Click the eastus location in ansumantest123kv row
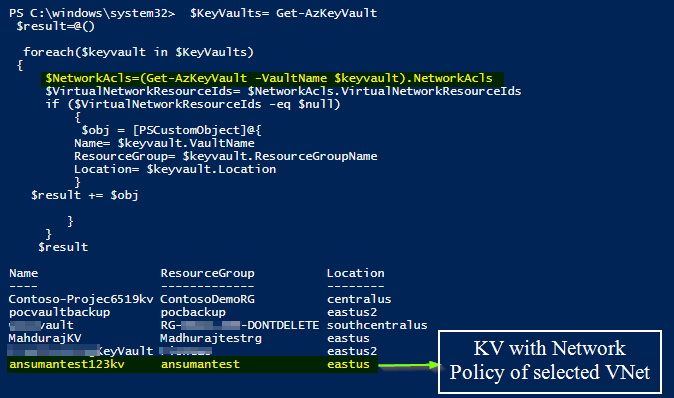674x398 pixels. pos(348,364)
